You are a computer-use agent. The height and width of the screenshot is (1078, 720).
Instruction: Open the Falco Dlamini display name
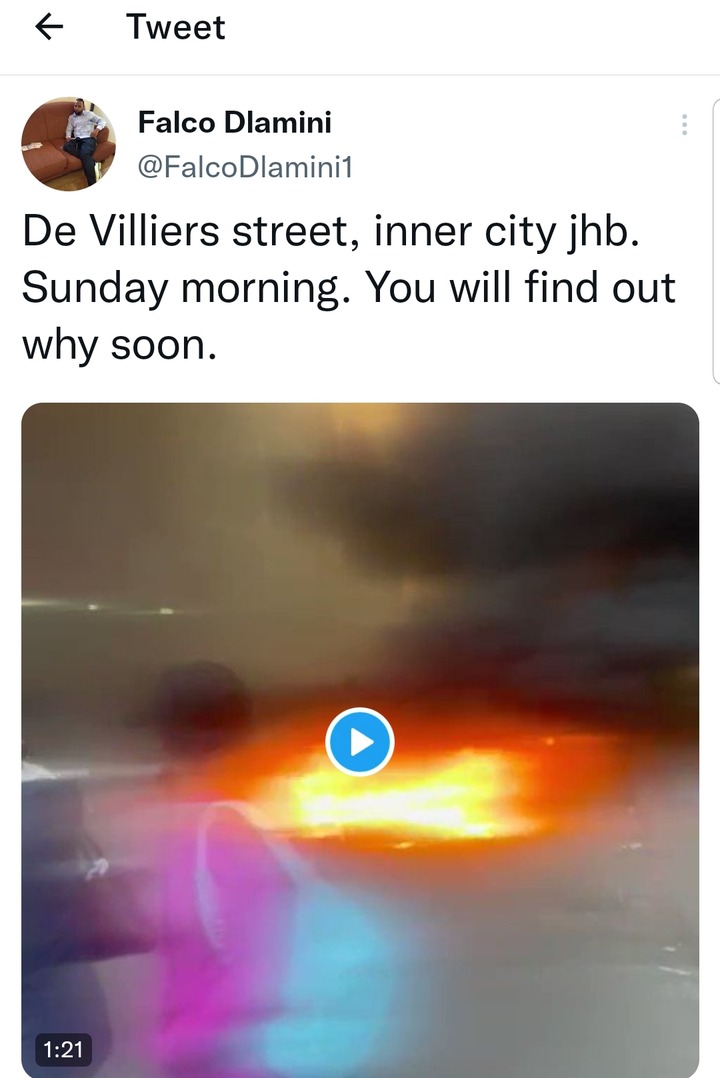pos(234,122)
